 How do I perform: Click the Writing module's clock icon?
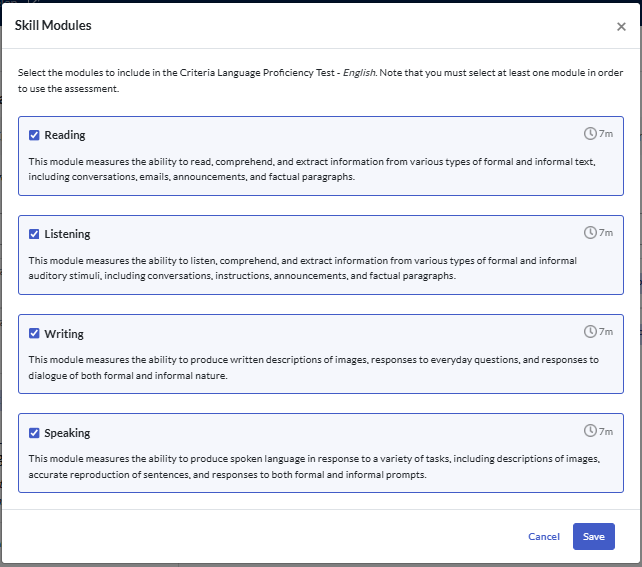pos(590,331)
